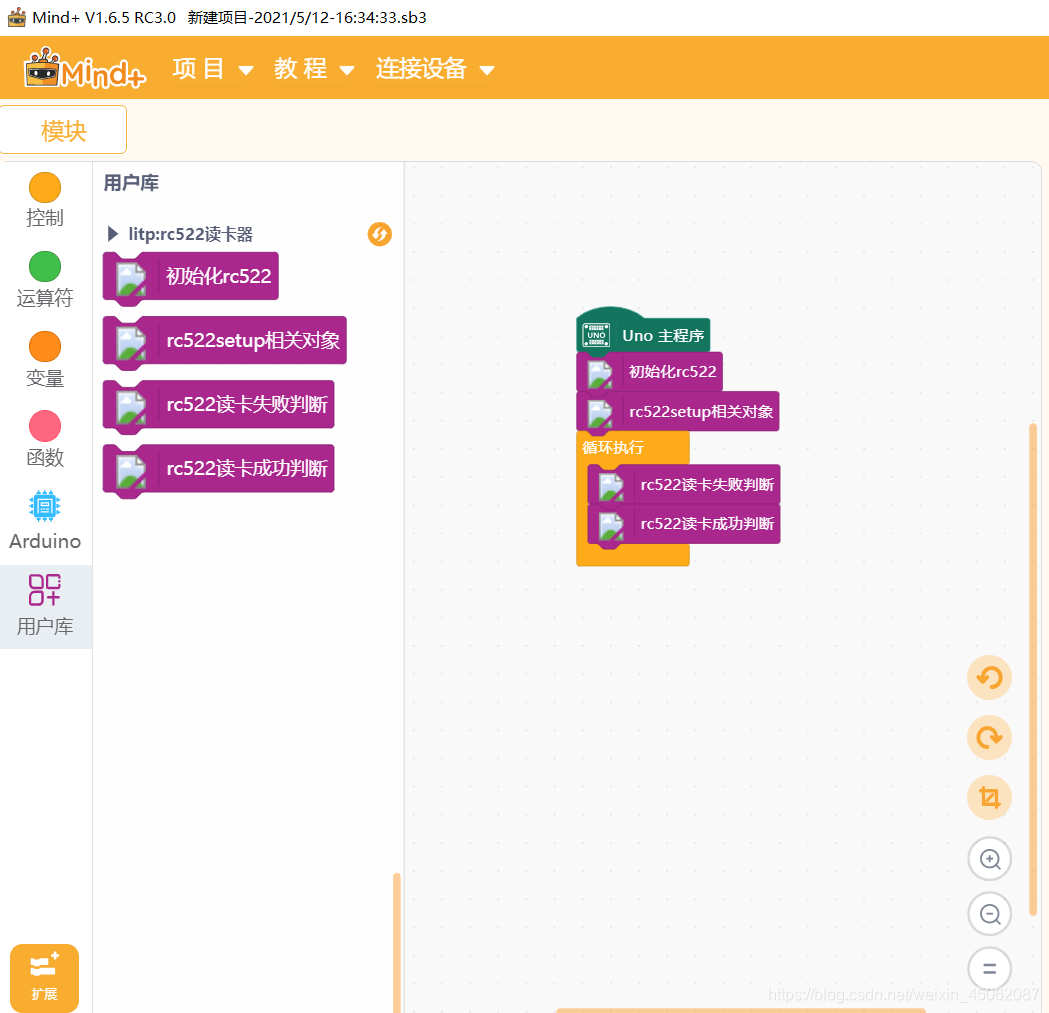Click the image icon on palette rc522读卡失败判断
1049x1013 pixels.
point(131,407)
